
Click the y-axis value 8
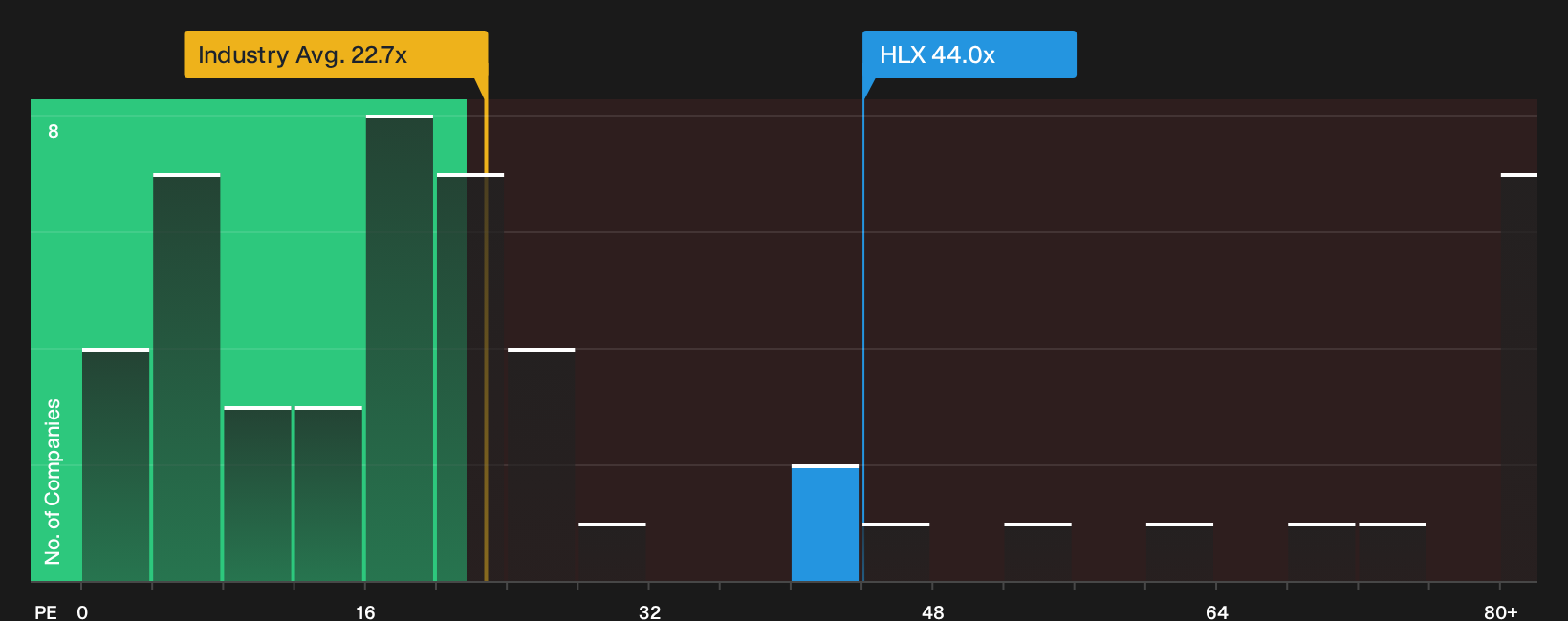(x=54, y=131)
